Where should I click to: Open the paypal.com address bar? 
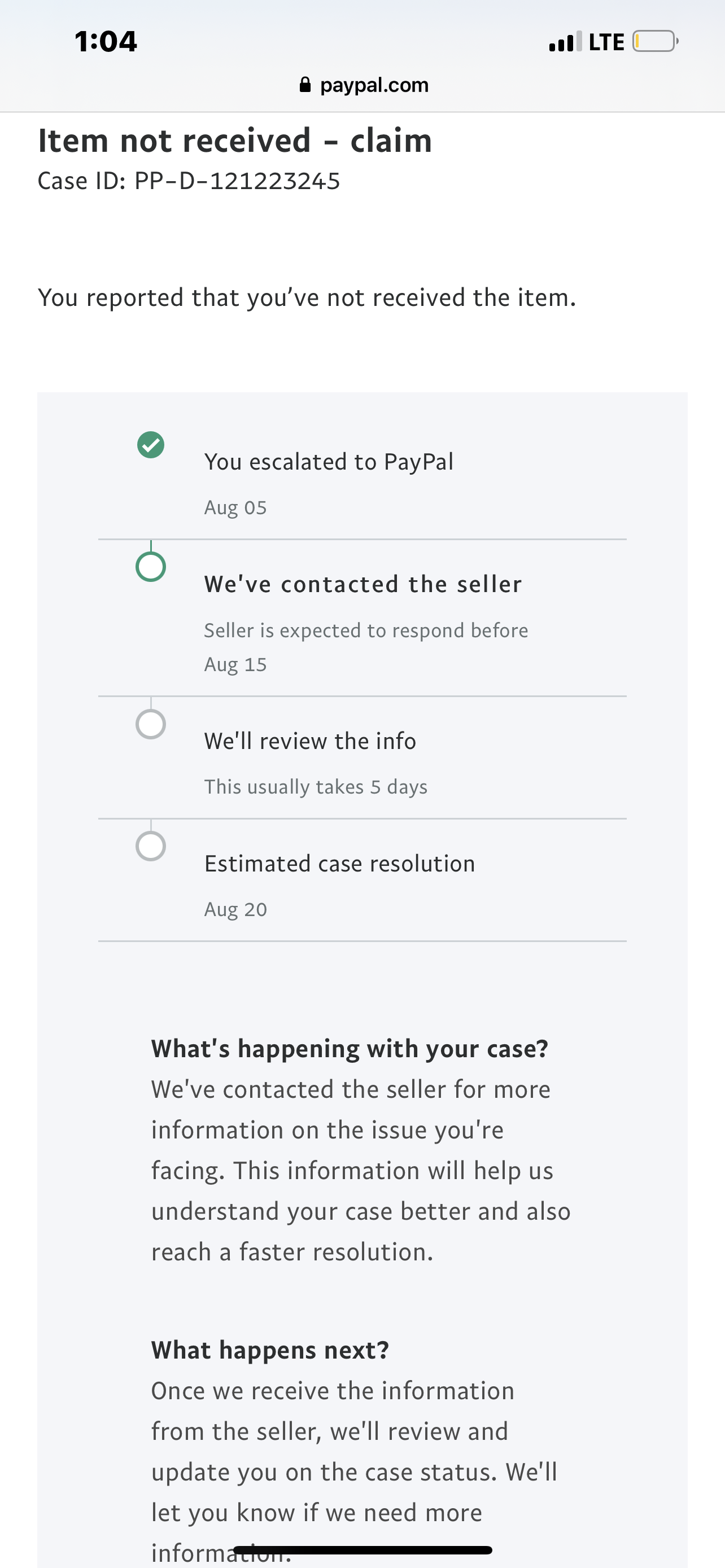[x=364, y=85]
